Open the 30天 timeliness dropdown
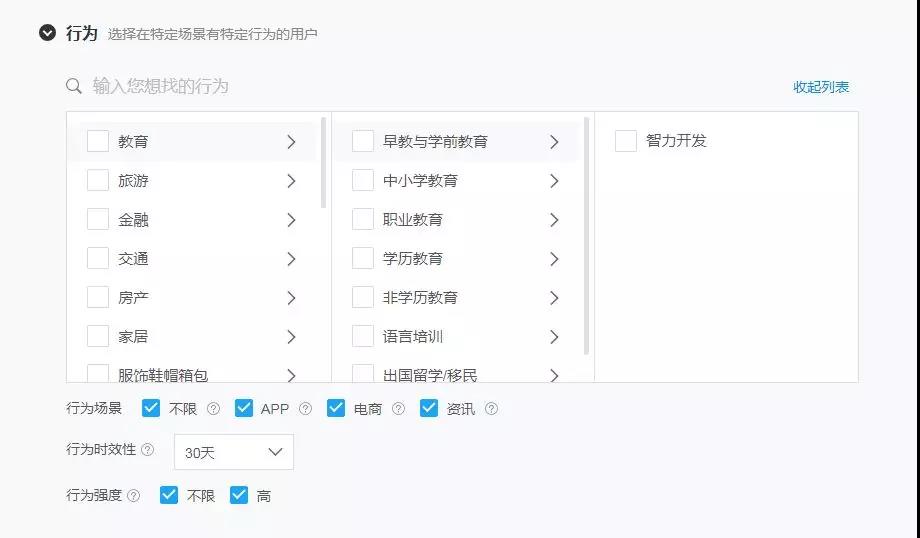The height and width of the screenshot is (538, 920). pos(234,452)
